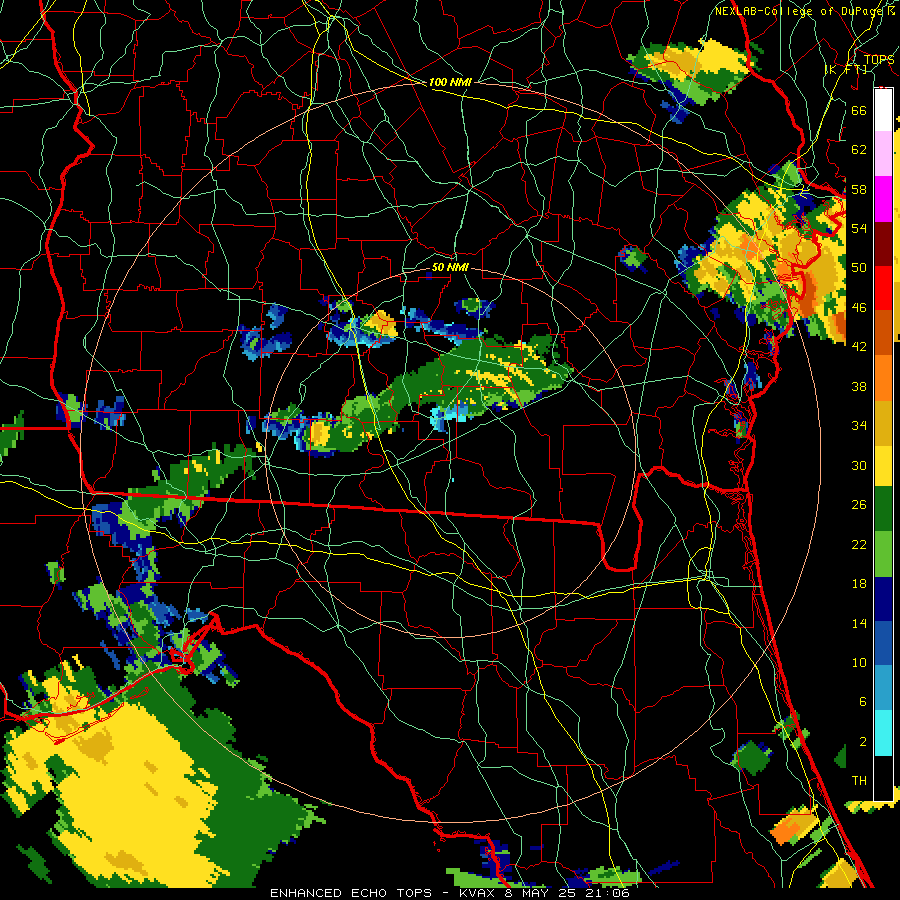
Task: Click the '6' scale value
Action: [x=862, y=702]
